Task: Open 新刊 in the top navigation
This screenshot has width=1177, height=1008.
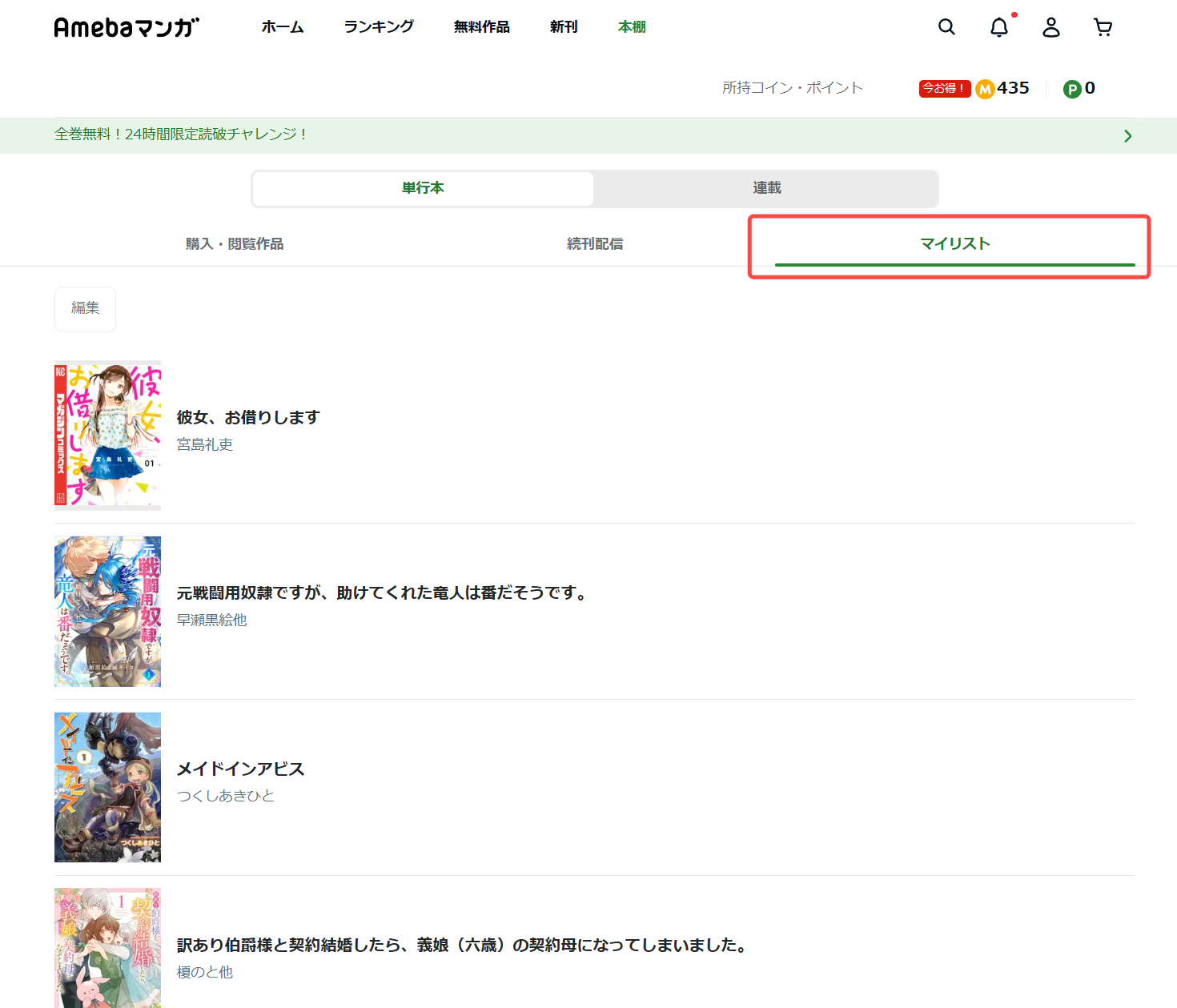Action: [x=564, y=27]
